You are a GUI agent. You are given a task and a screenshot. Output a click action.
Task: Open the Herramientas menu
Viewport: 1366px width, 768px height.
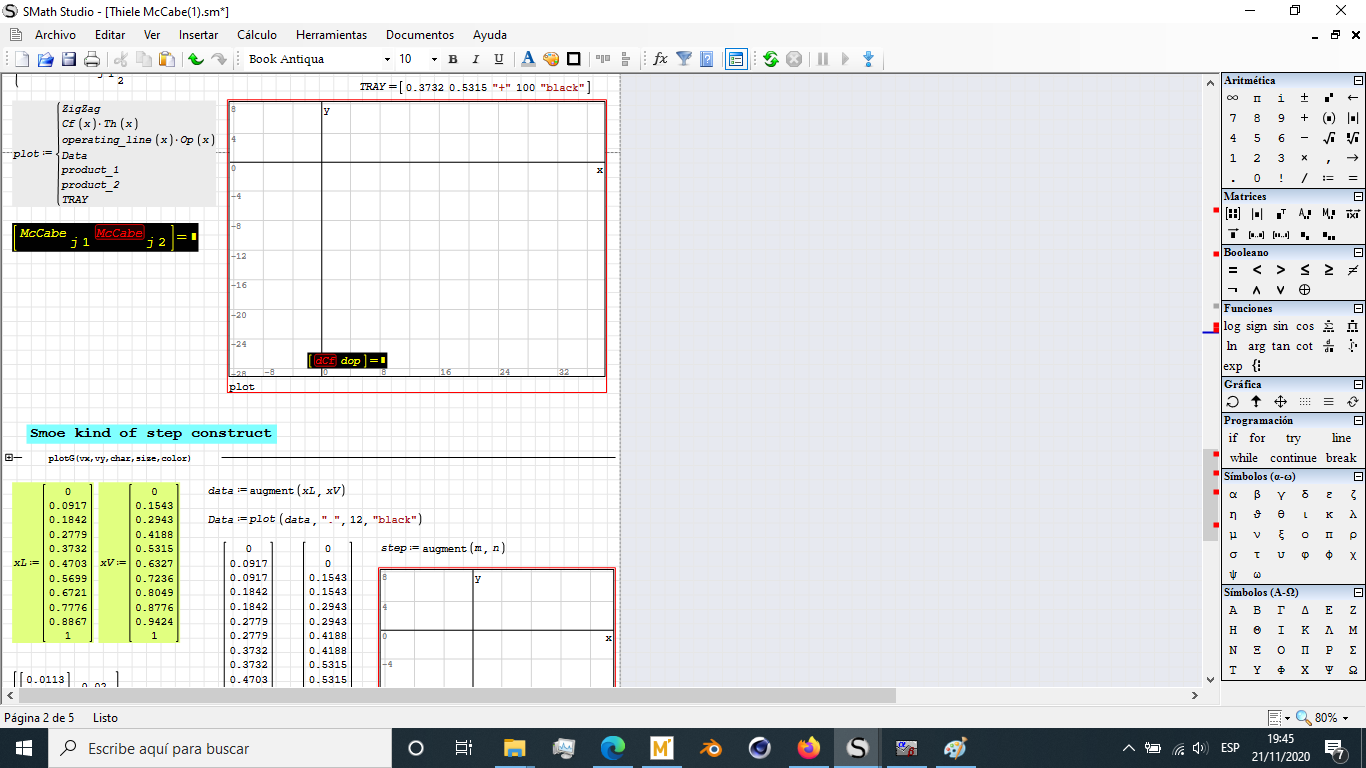click(x=331, y=35)
